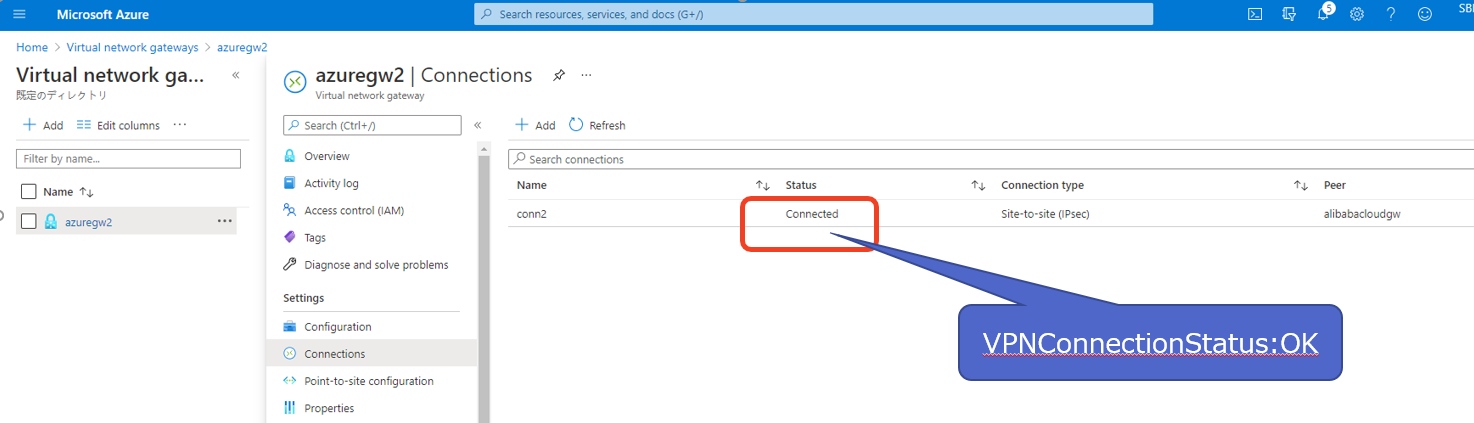Open the azuregw2 gateway link in list
This screenshot has height=423, width=1474.
point(88,222)
